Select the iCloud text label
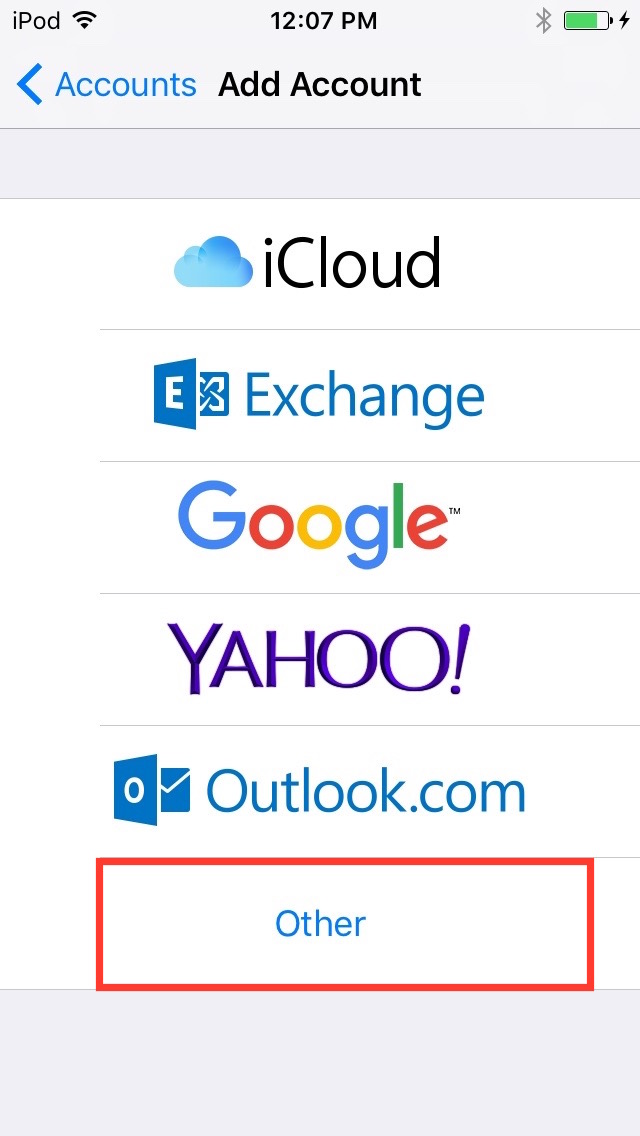This screenshot has height=1136, width=640. tap(352, 263)
